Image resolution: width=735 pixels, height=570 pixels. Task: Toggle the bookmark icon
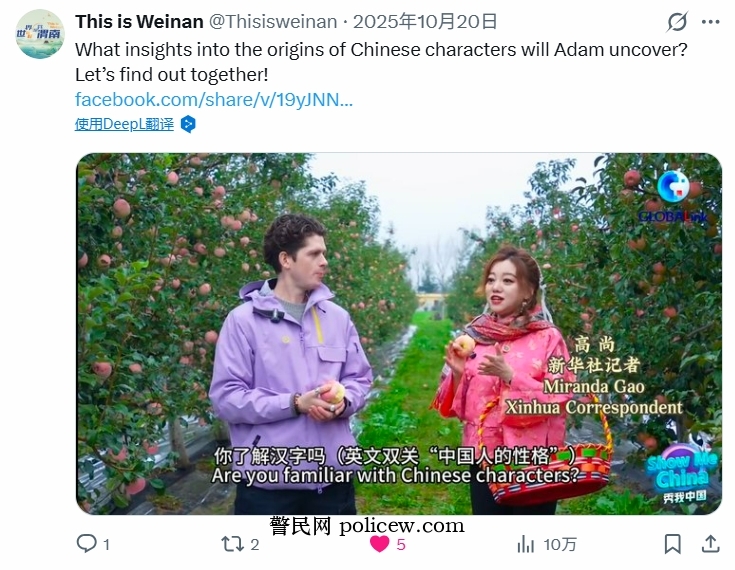point(673,544)
